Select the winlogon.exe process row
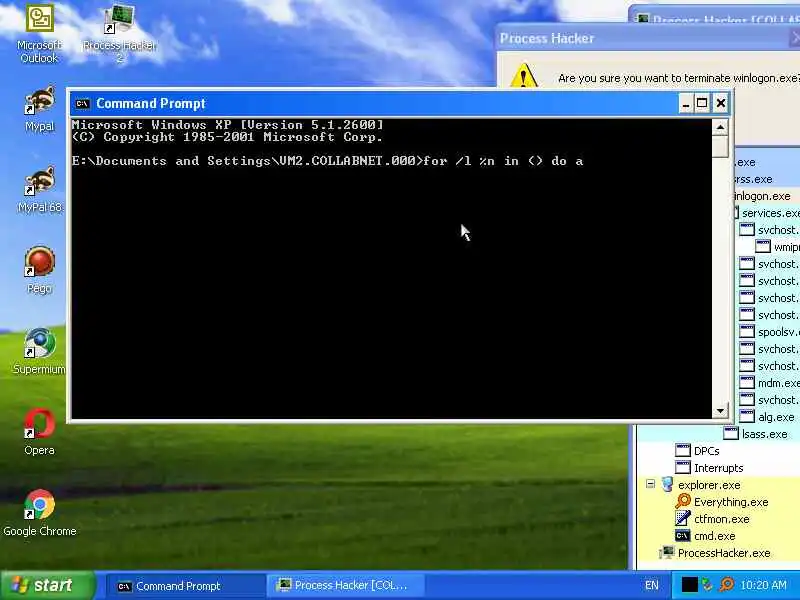This screenshot has height=600, width=800. pyautogui.click(x=768, y=196)
